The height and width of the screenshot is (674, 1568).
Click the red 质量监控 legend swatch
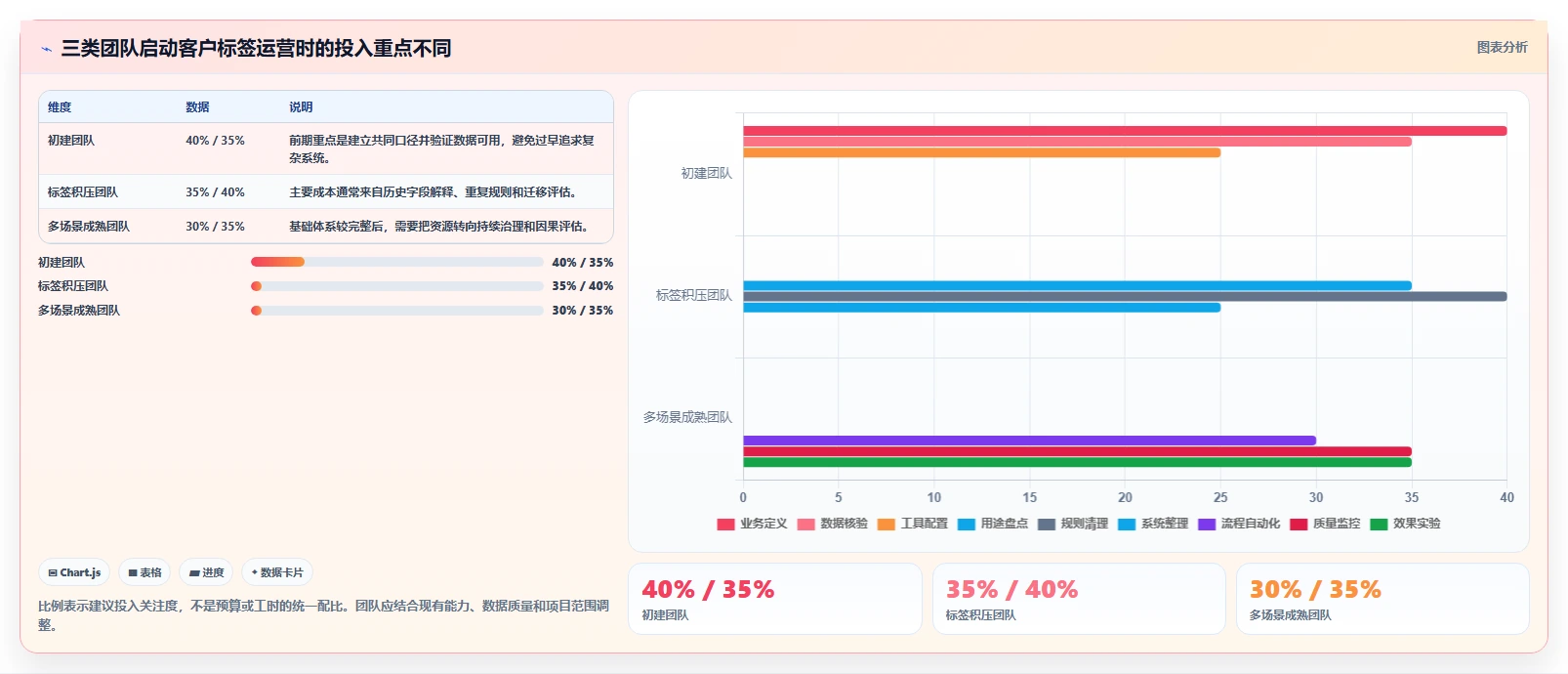(x=1299, y=525)
